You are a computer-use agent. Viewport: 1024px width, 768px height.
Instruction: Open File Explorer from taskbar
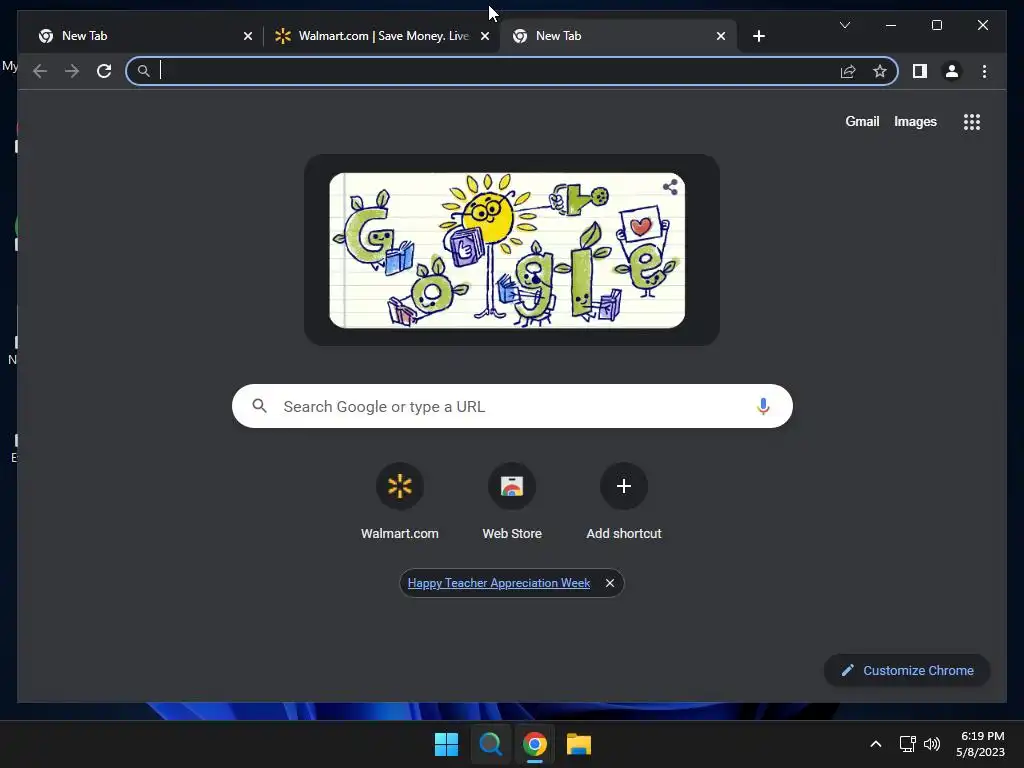(x=579, y=744)
